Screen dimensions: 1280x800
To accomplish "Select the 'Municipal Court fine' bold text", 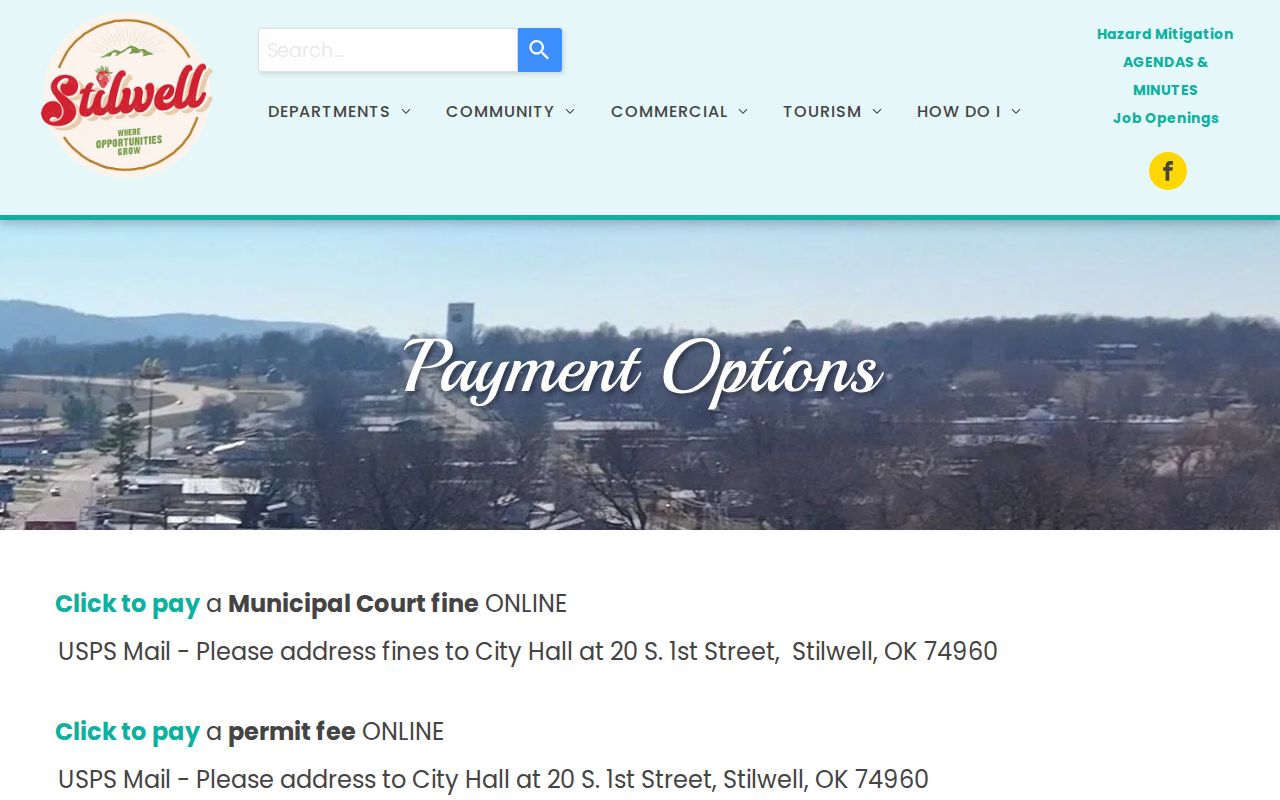I will tap(353, 604).
